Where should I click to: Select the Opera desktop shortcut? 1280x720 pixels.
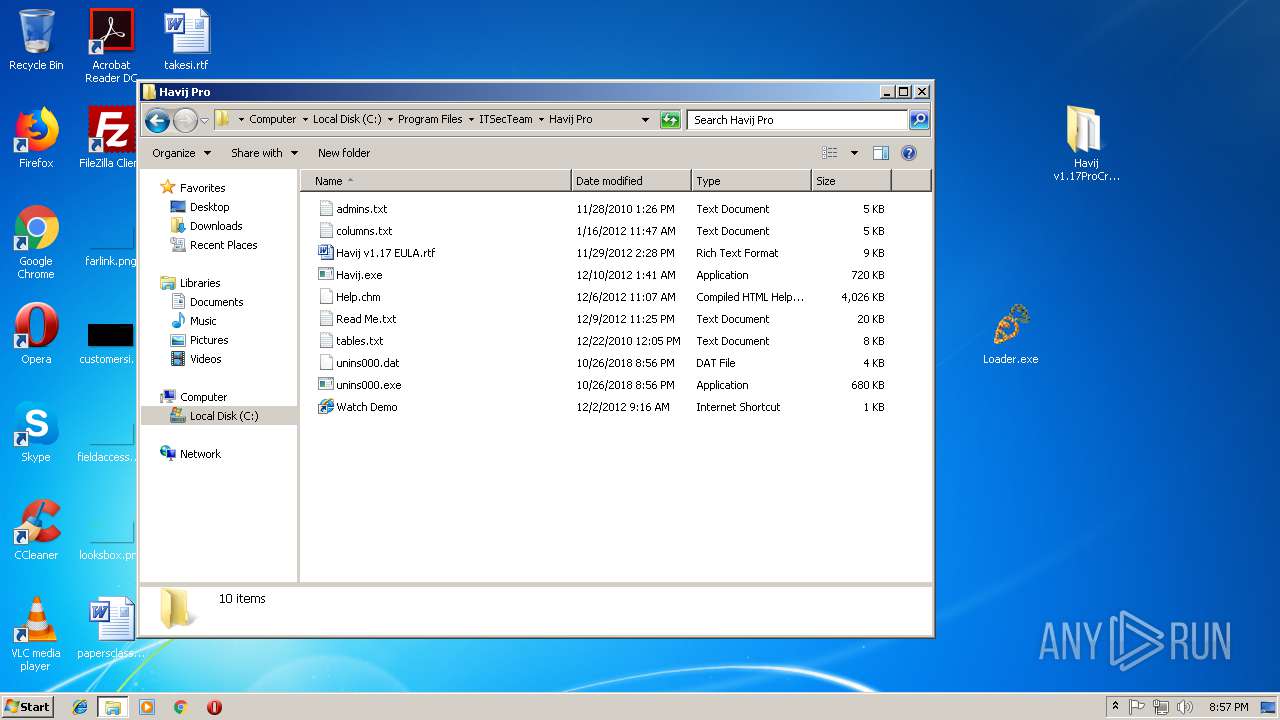[x=36, y=334]
